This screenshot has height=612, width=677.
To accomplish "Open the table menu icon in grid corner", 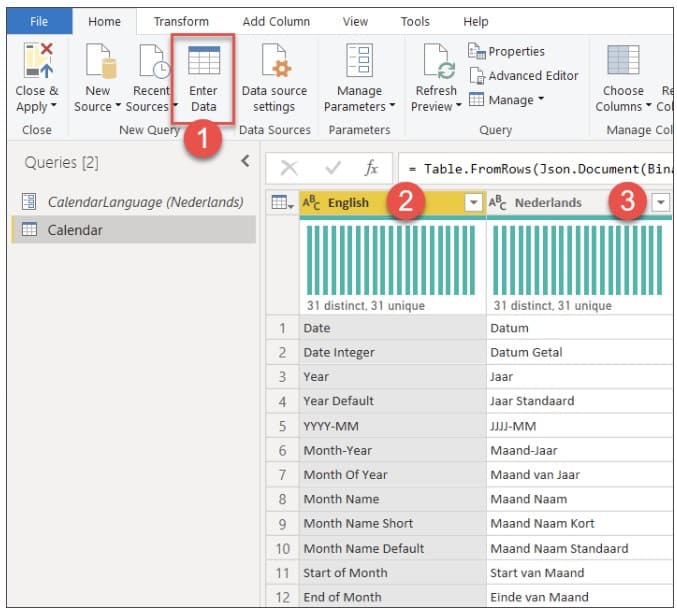I will pos(282,202).
